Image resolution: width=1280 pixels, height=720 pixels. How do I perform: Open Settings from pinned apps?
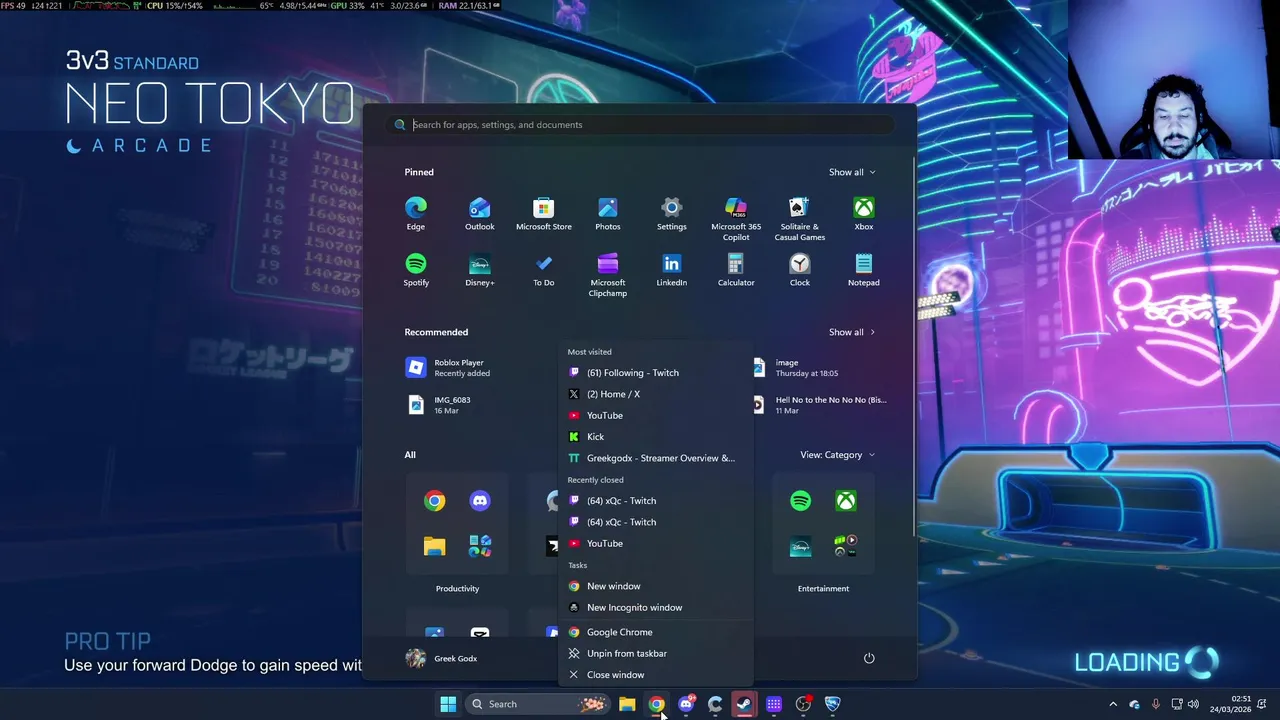[x=672, y=213]
